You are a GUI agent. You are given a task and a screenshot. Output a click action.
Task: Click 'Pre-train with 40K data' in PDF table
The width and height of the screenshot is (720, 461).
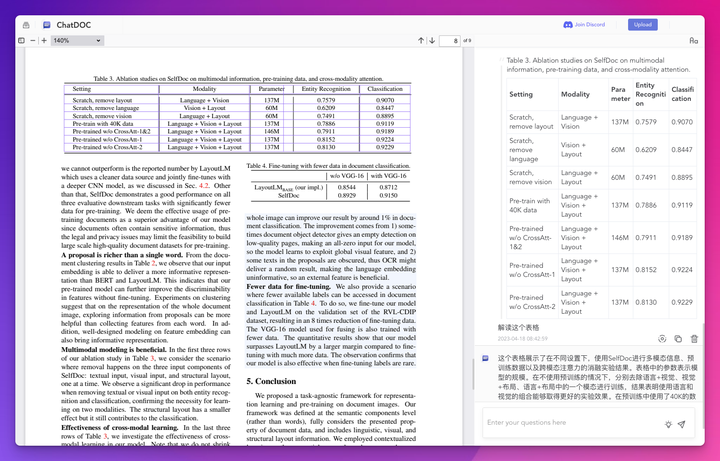(x=102, y=124)
